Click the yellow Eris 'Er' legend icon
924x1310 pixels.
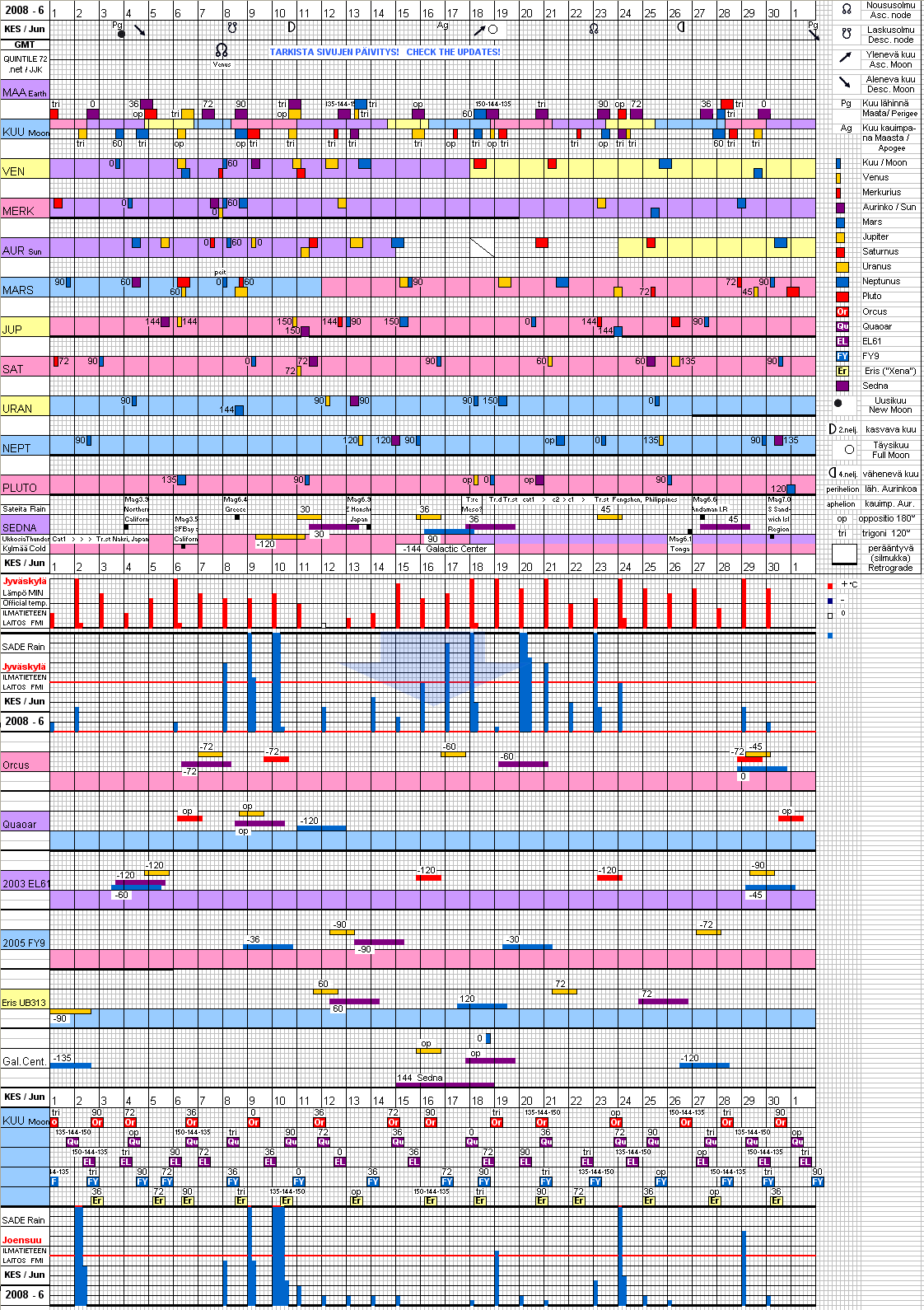(842, 371)
